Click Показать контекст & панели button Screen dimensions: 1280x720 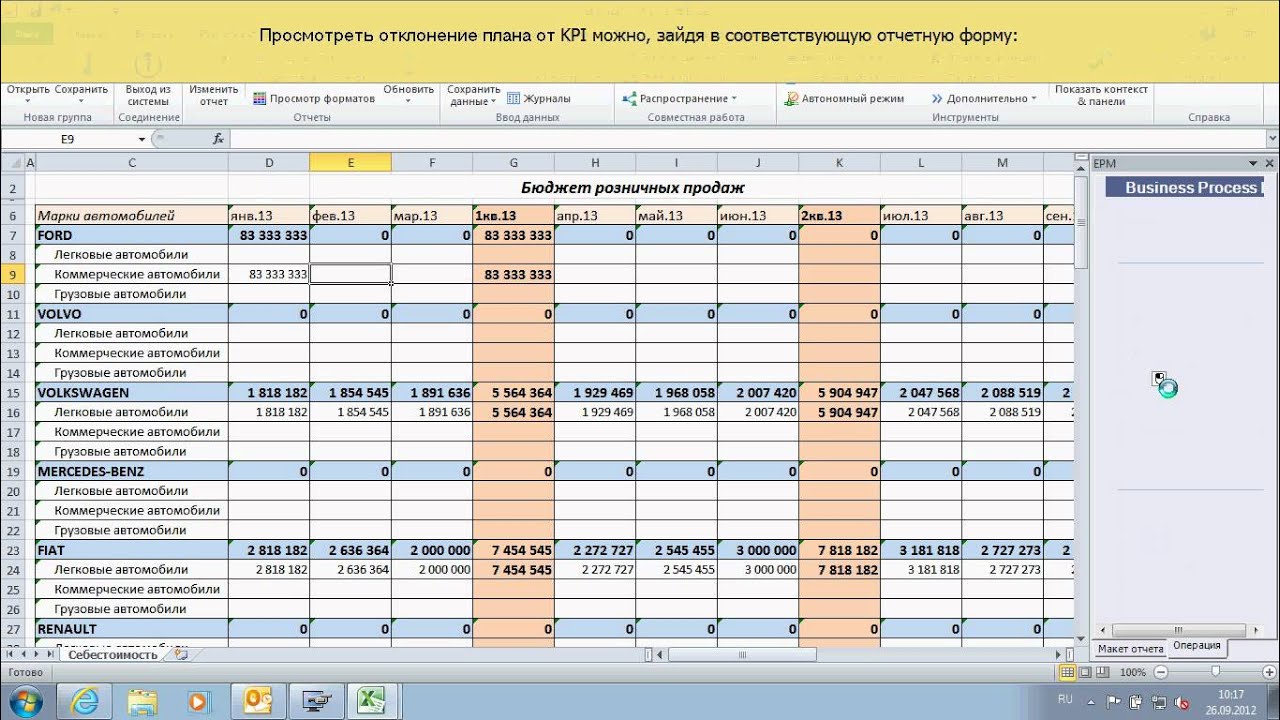(x=1101, y=95)
